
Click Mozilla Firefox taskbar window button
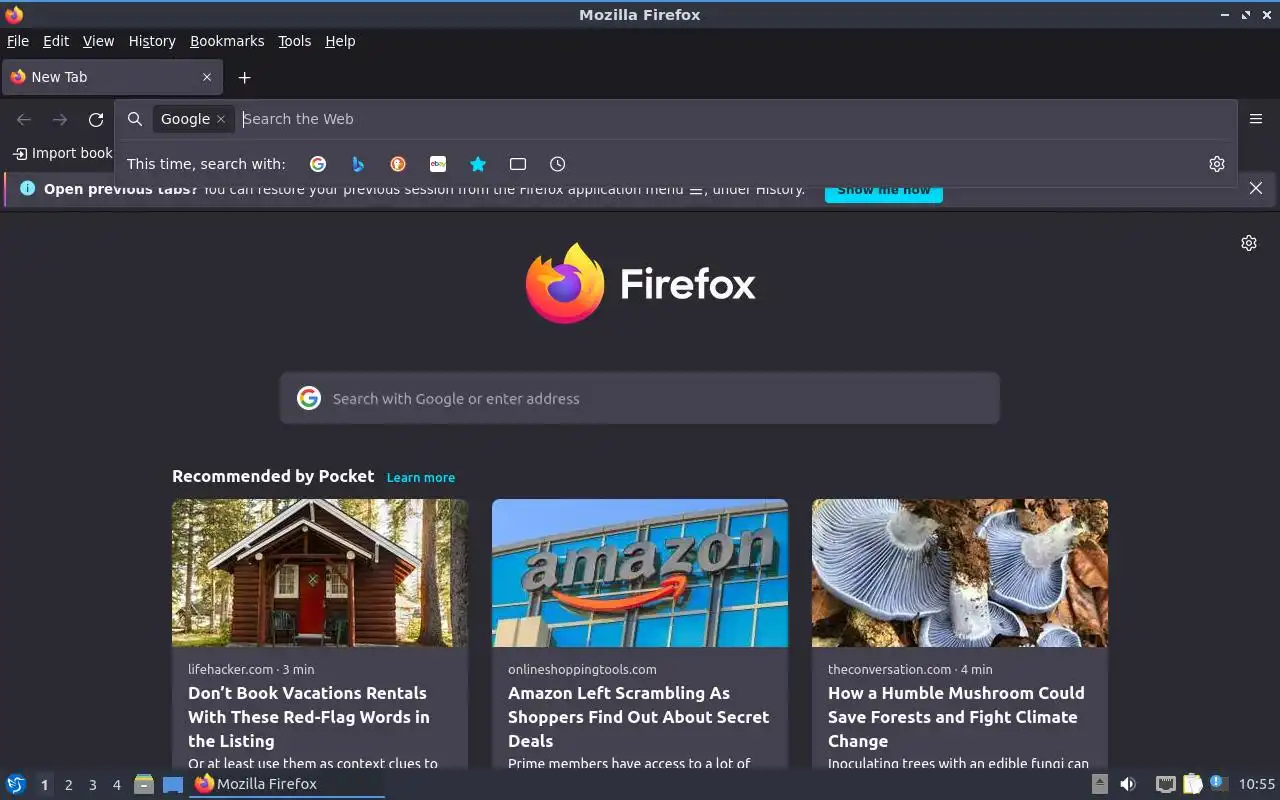coord(287,784)
